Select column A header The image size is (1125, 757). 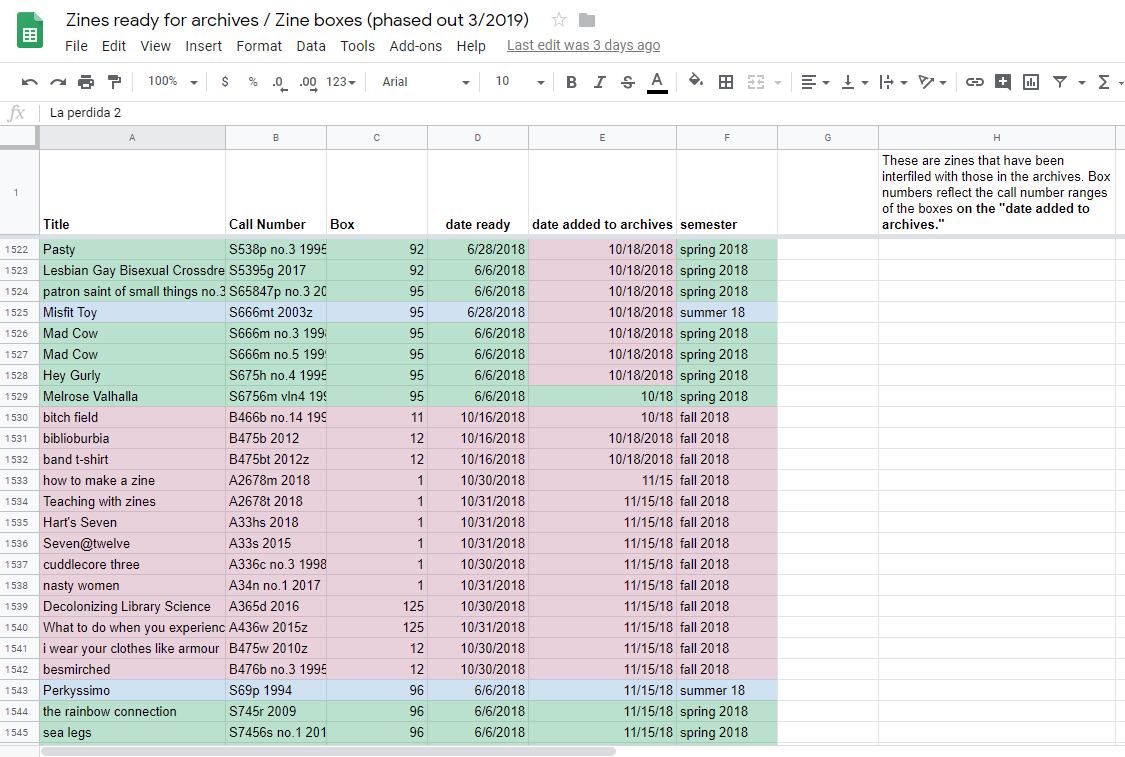coord(132,138)
